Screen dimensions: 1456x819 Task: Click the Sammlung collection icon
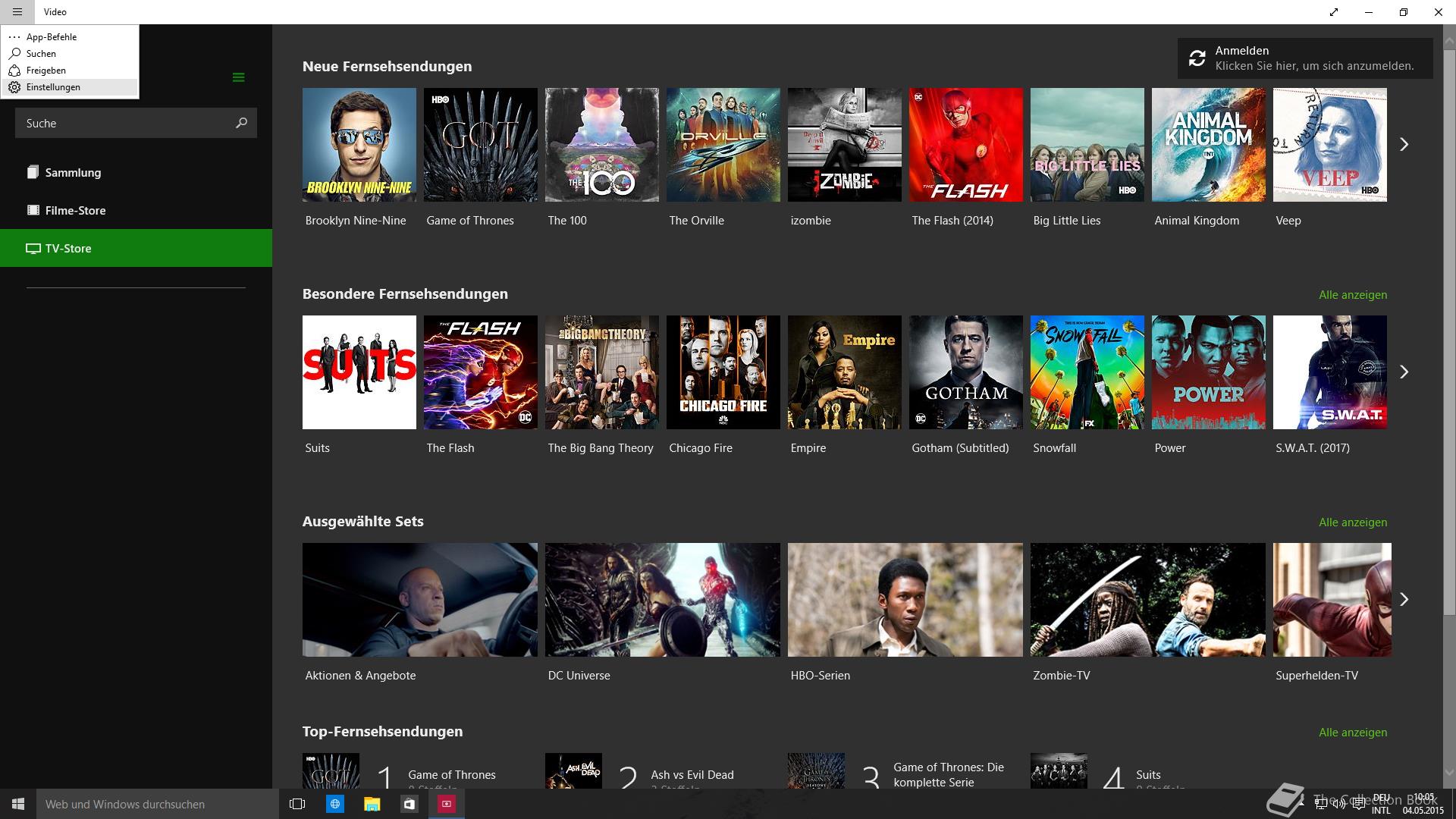pos(33,172)
